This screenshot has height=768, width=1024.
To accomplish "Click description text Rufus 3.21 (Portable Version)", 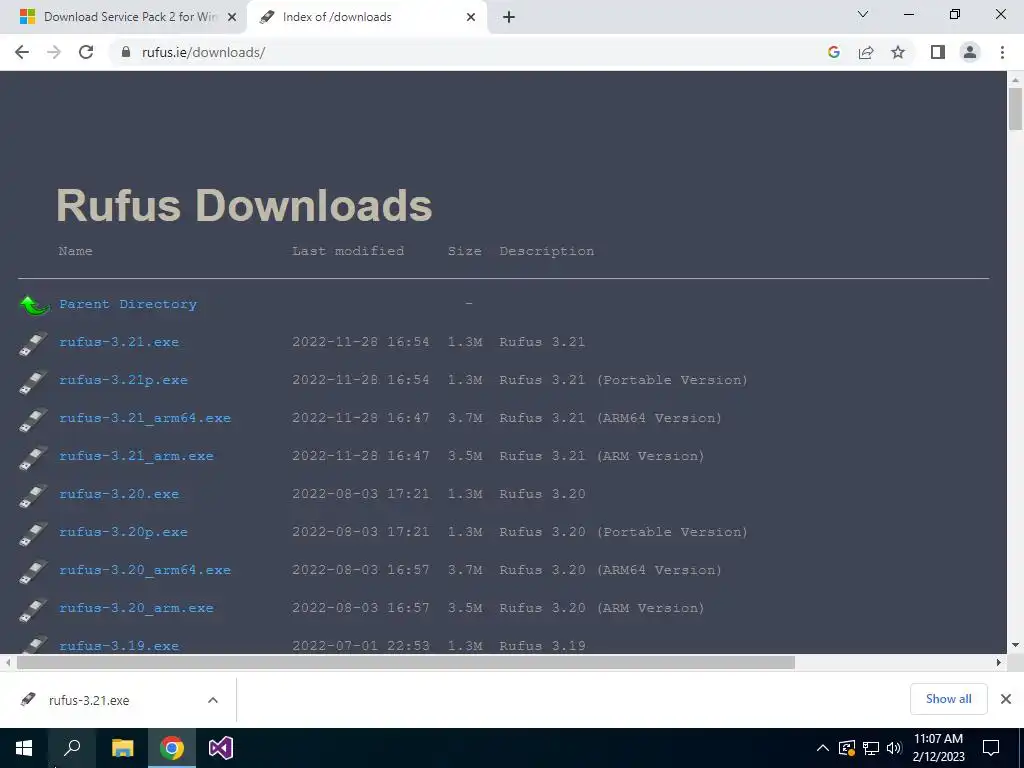I will pyautogui.click(x=624, y=380).
